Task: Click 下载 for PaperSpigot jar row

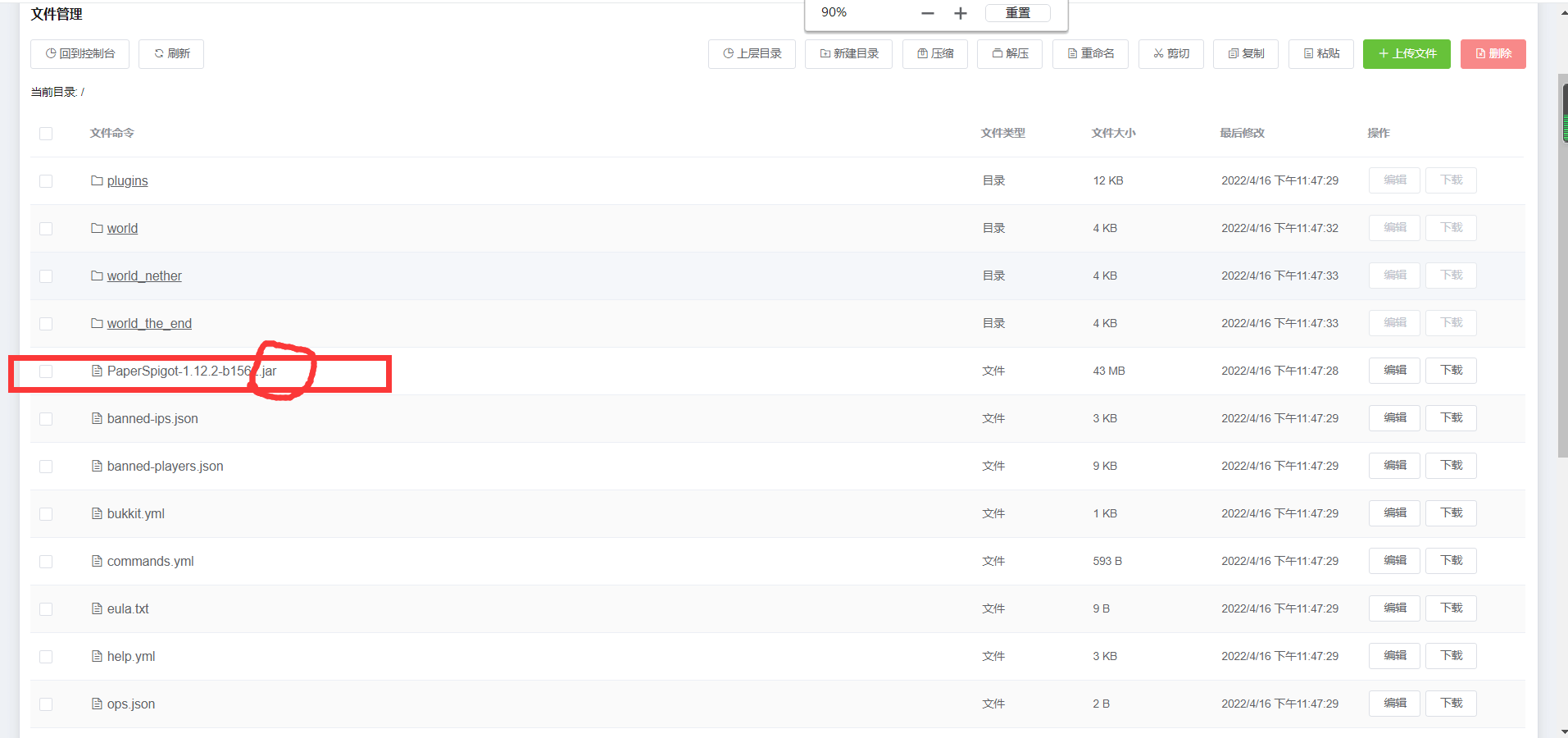Action: point(1451,371)
